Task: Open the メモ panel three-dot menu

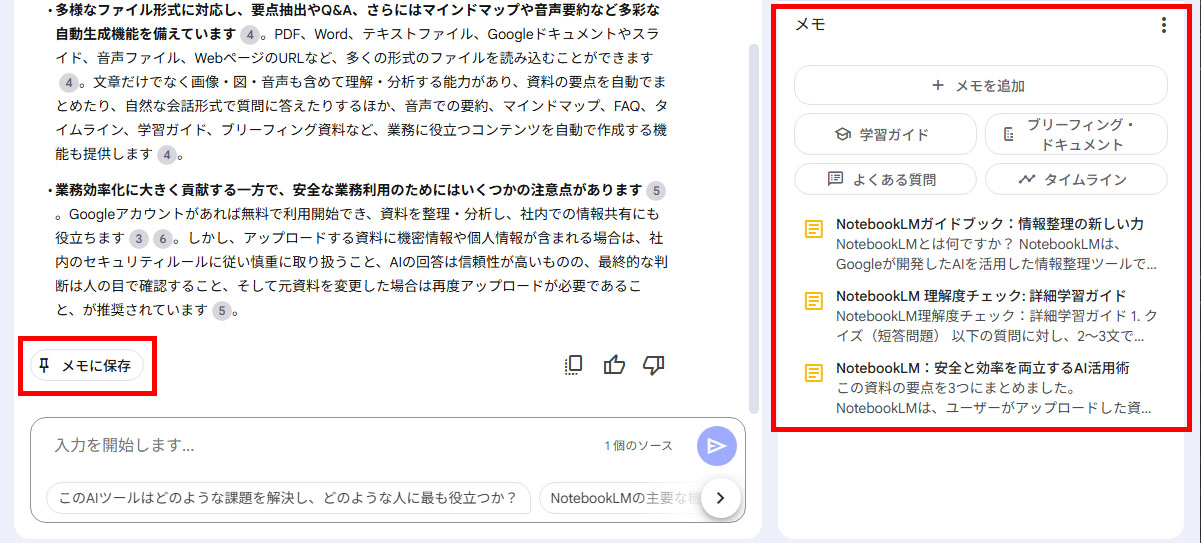Action: [1163, 26]
